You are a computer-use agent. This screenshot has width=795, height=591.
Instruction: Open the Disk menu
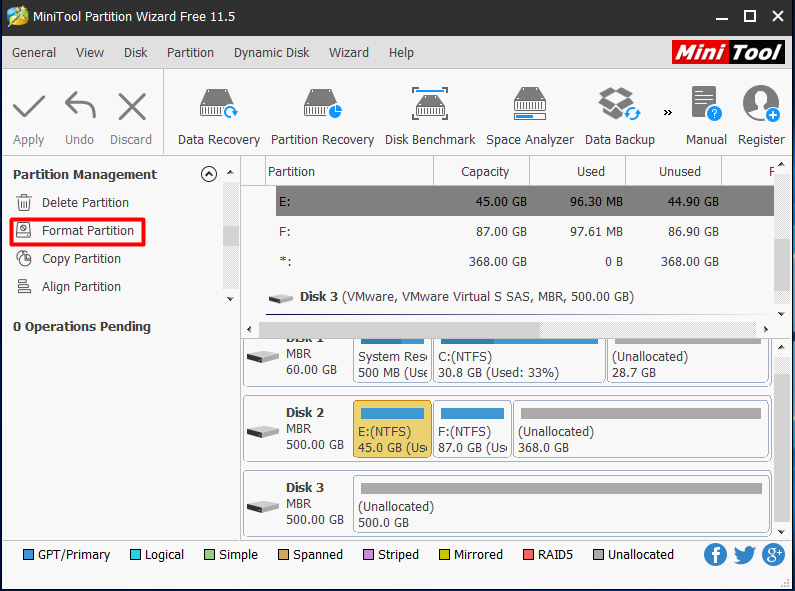pyautogui.click(x=135, y=53)
